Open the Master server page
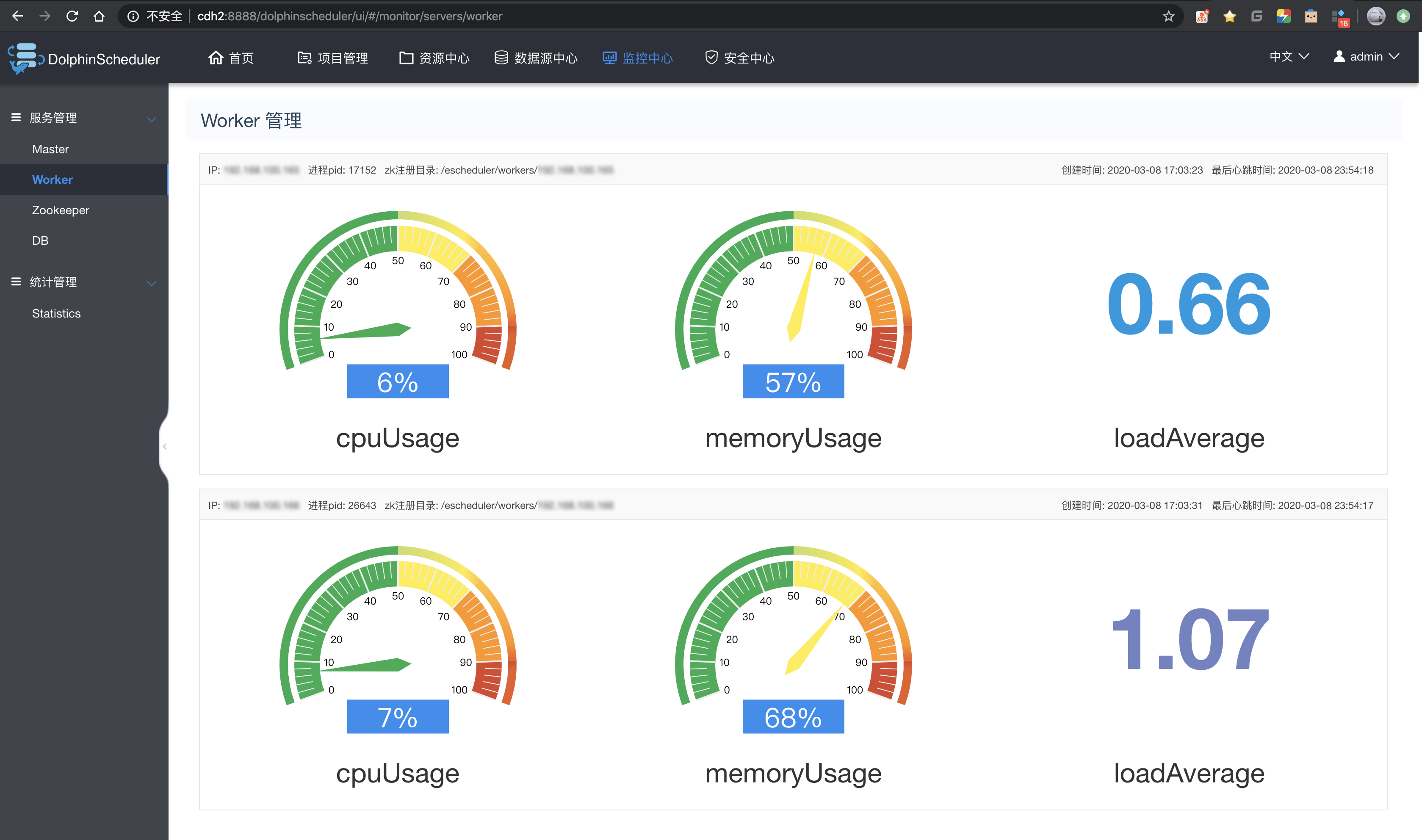The width and height of the screenshot is (1422, 840). click(50, 149)
